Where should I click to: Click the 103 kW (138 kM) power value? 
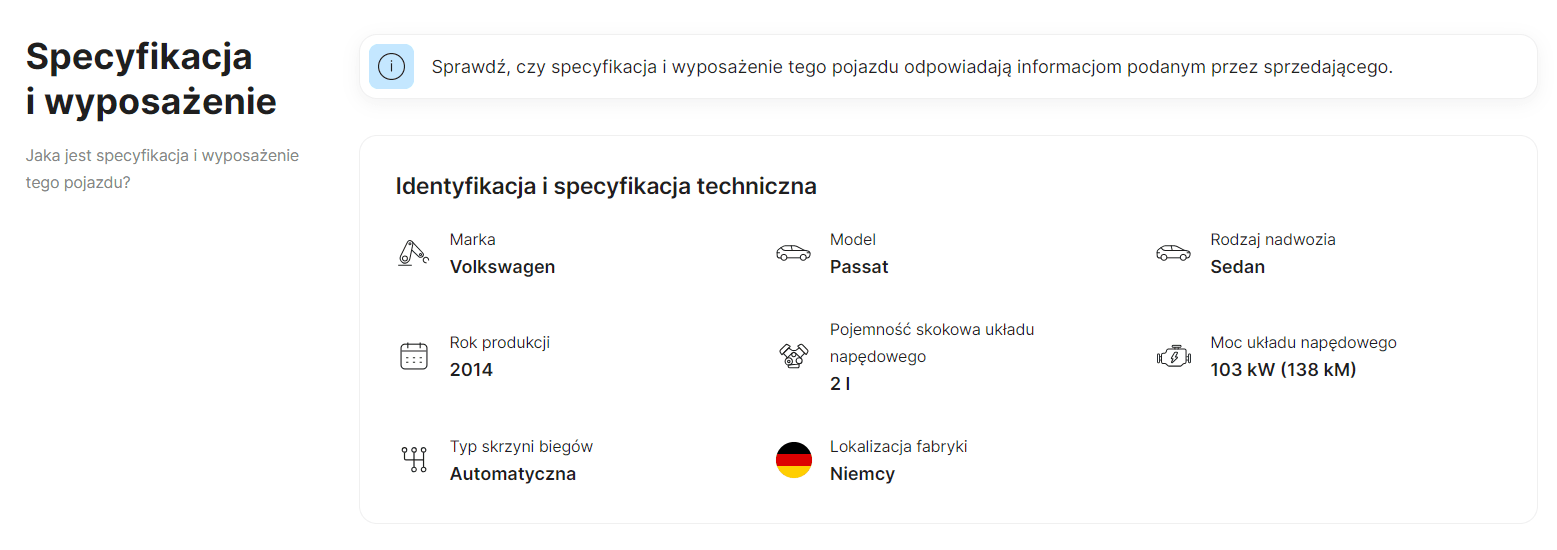pos(1283,370)
